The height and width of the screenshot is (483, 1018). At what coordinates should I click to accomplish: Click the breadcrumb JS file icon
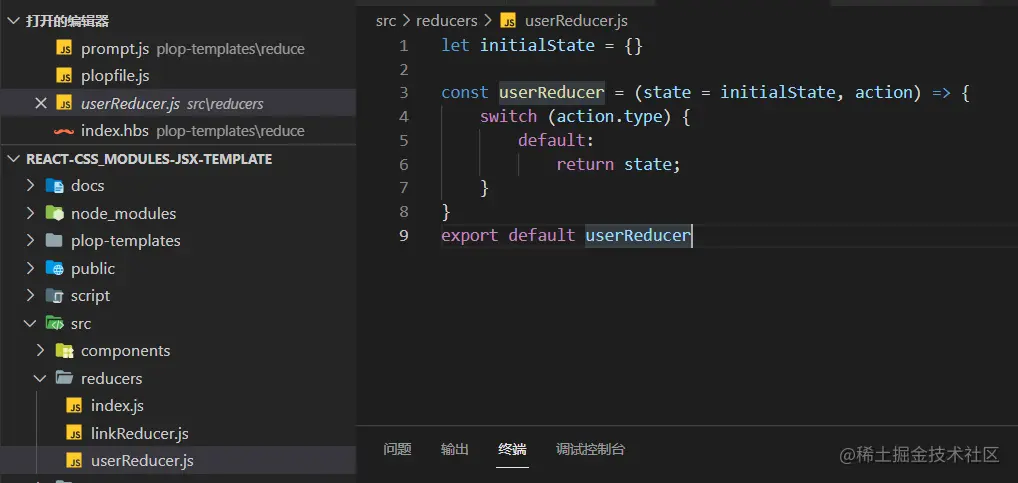point(508,21)
